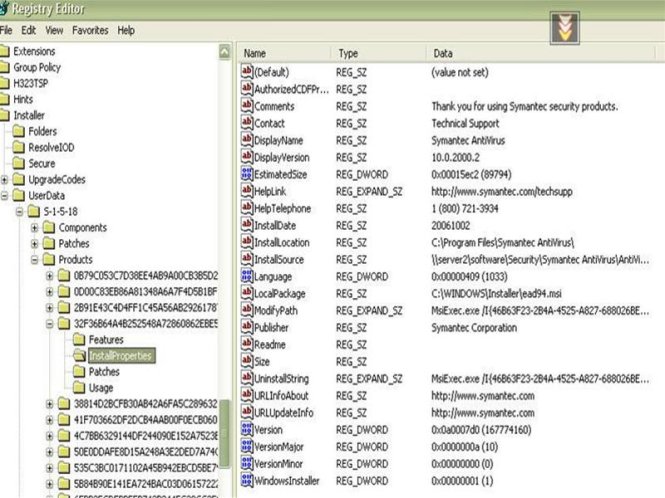Click the binary icon of WindowsInstaller value
The width and height of the screenshot is (665, 498).
(247, 480)
